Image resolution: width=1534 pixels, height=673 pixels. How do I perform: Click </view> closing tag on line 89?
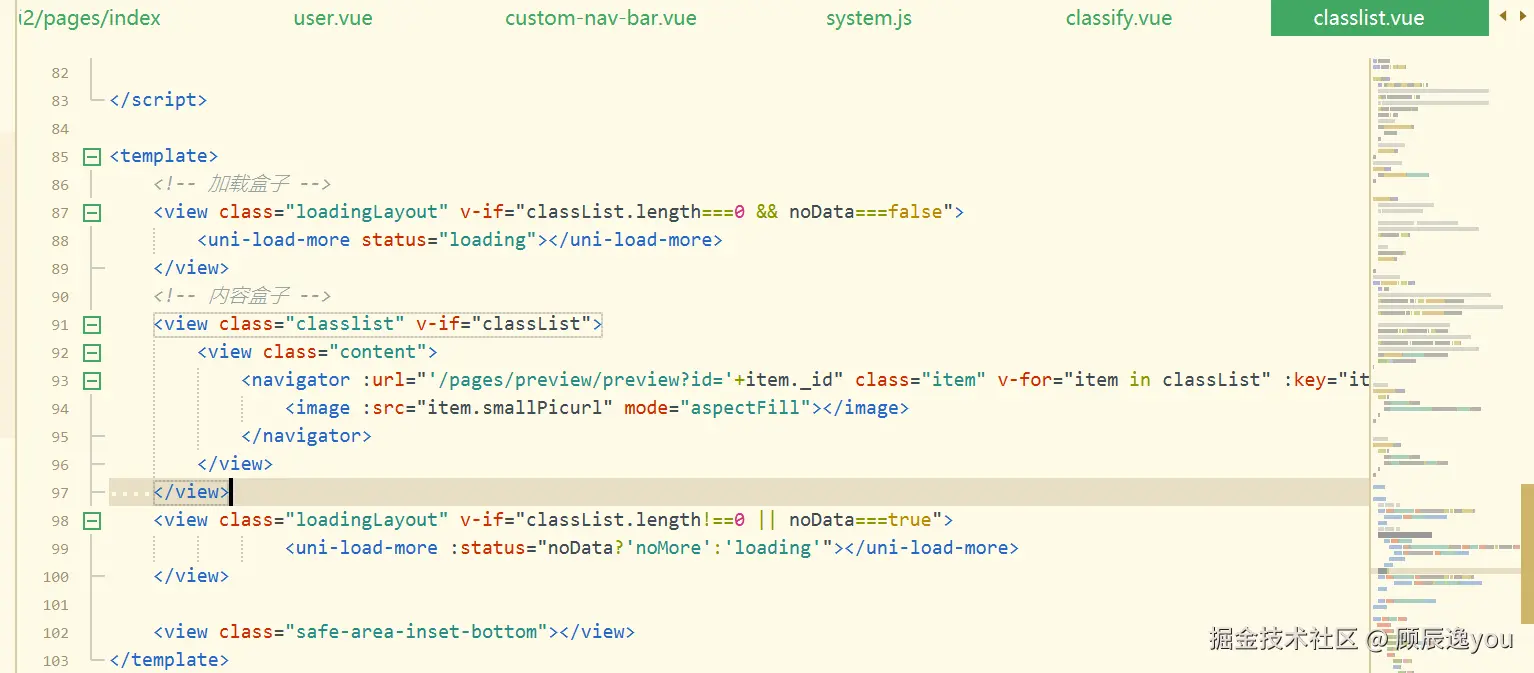(191, 268)
